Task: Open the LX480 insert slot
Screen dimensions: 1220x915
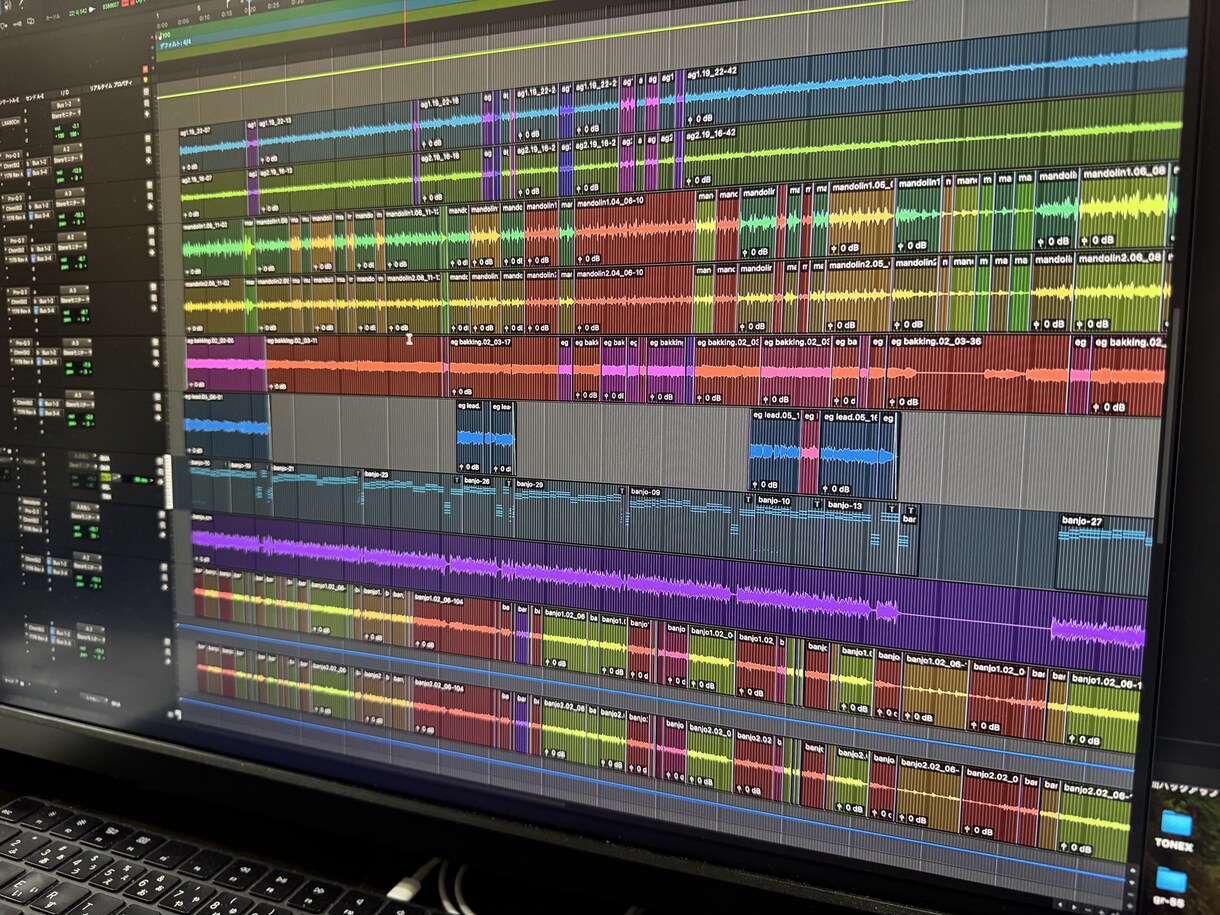Action: pyautogui.click(x=12, y=121)
